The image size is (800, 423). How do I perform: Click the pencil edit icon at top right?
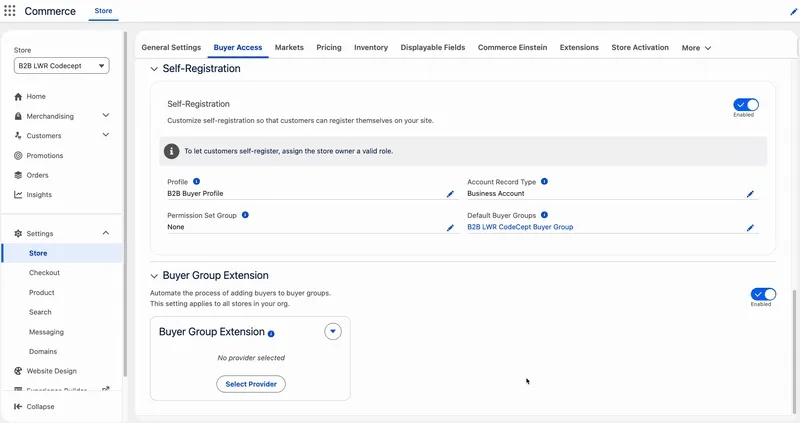pyautogui.click(x=794, y=12)
